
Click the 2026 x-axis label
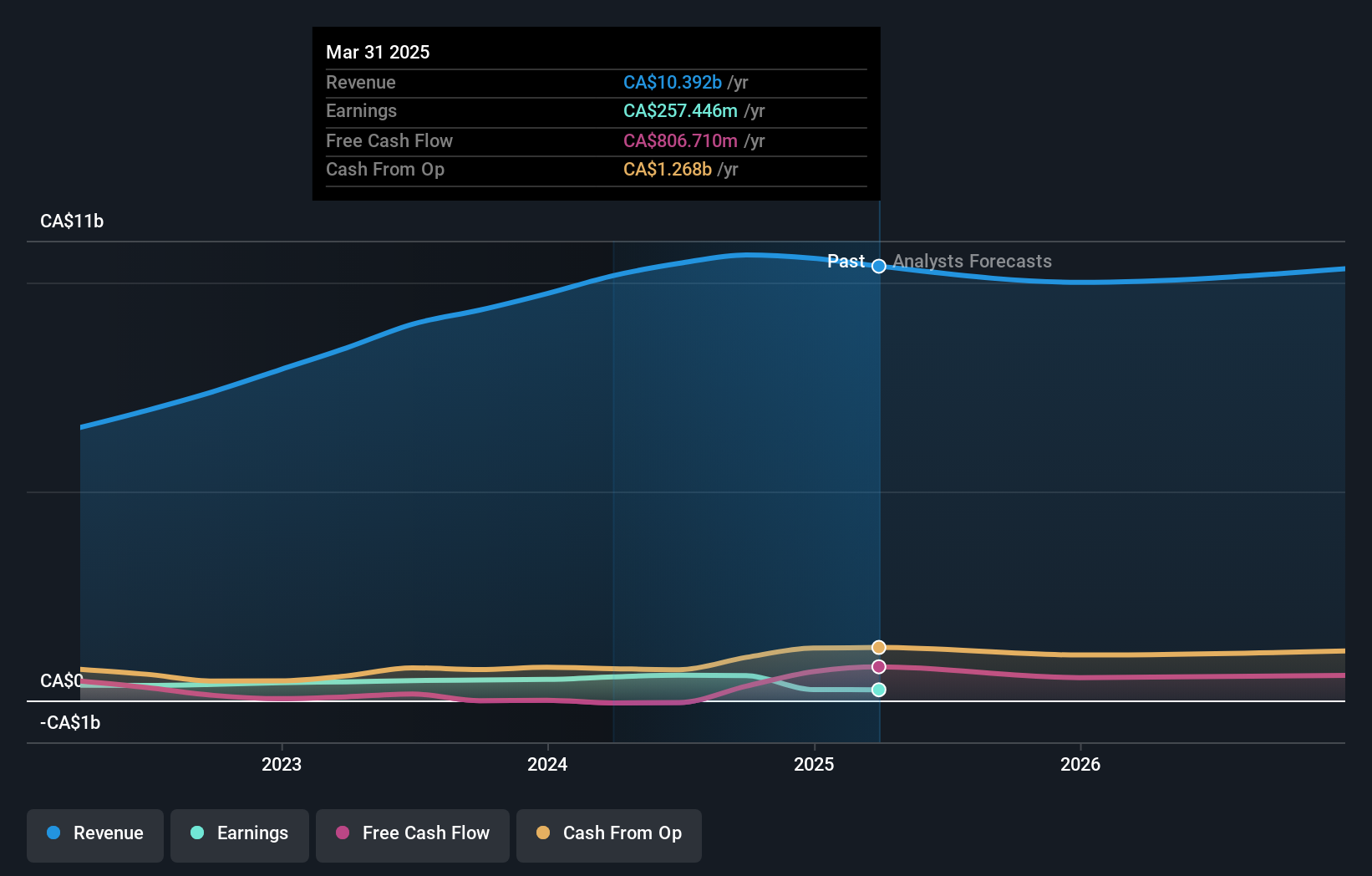tap(1080, 764)
